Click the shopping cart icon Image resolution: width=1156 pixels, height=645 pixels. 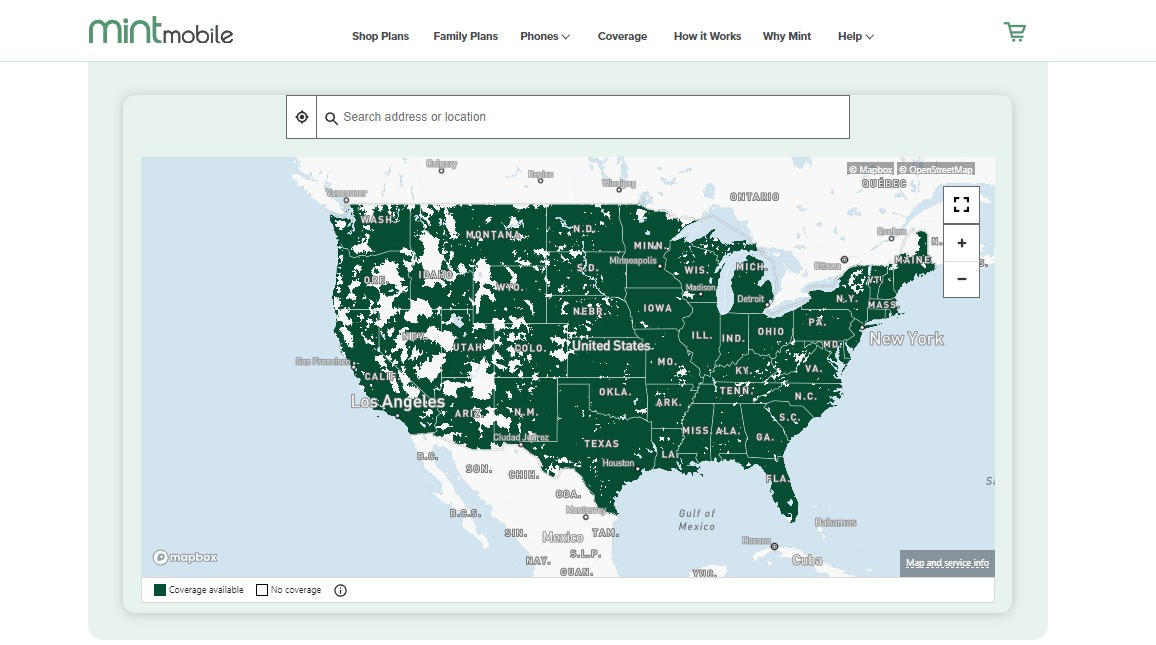click(1015, 33)
